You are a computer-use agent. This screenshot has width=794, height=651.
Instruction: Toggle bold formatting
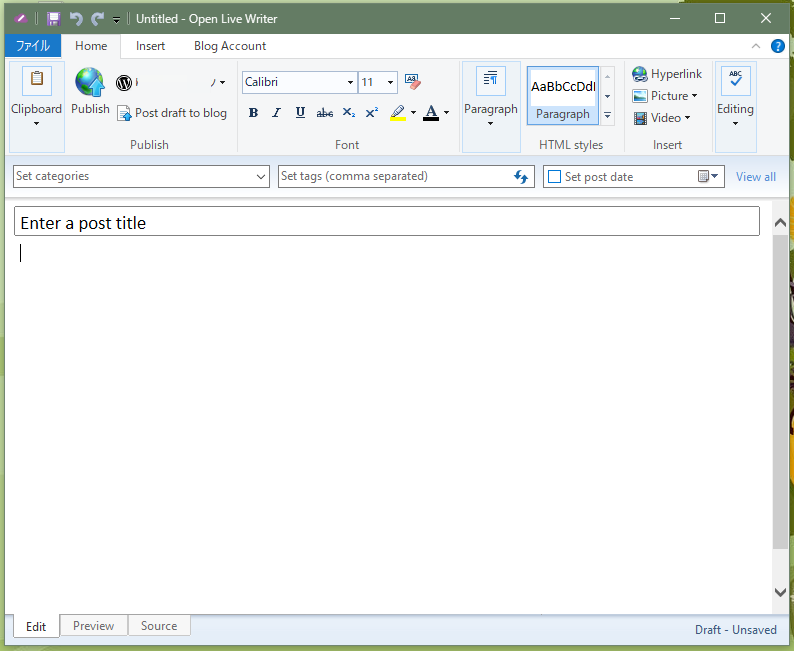pos(253,113)
